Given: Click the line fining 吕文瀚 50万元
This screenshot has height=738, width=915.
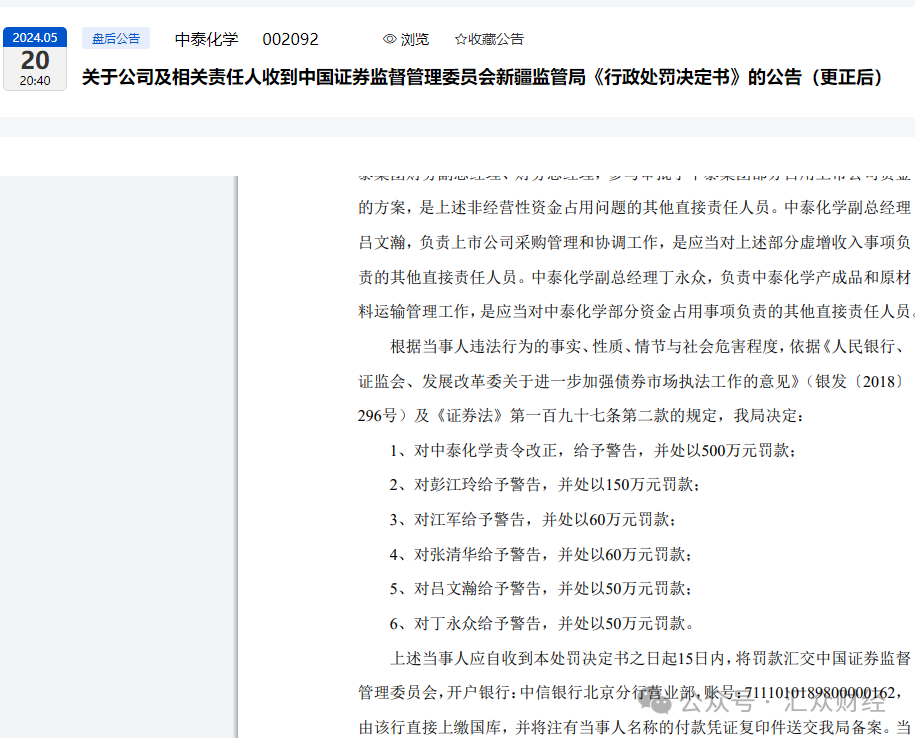Looking at the screenshot, I should (540, 589).
